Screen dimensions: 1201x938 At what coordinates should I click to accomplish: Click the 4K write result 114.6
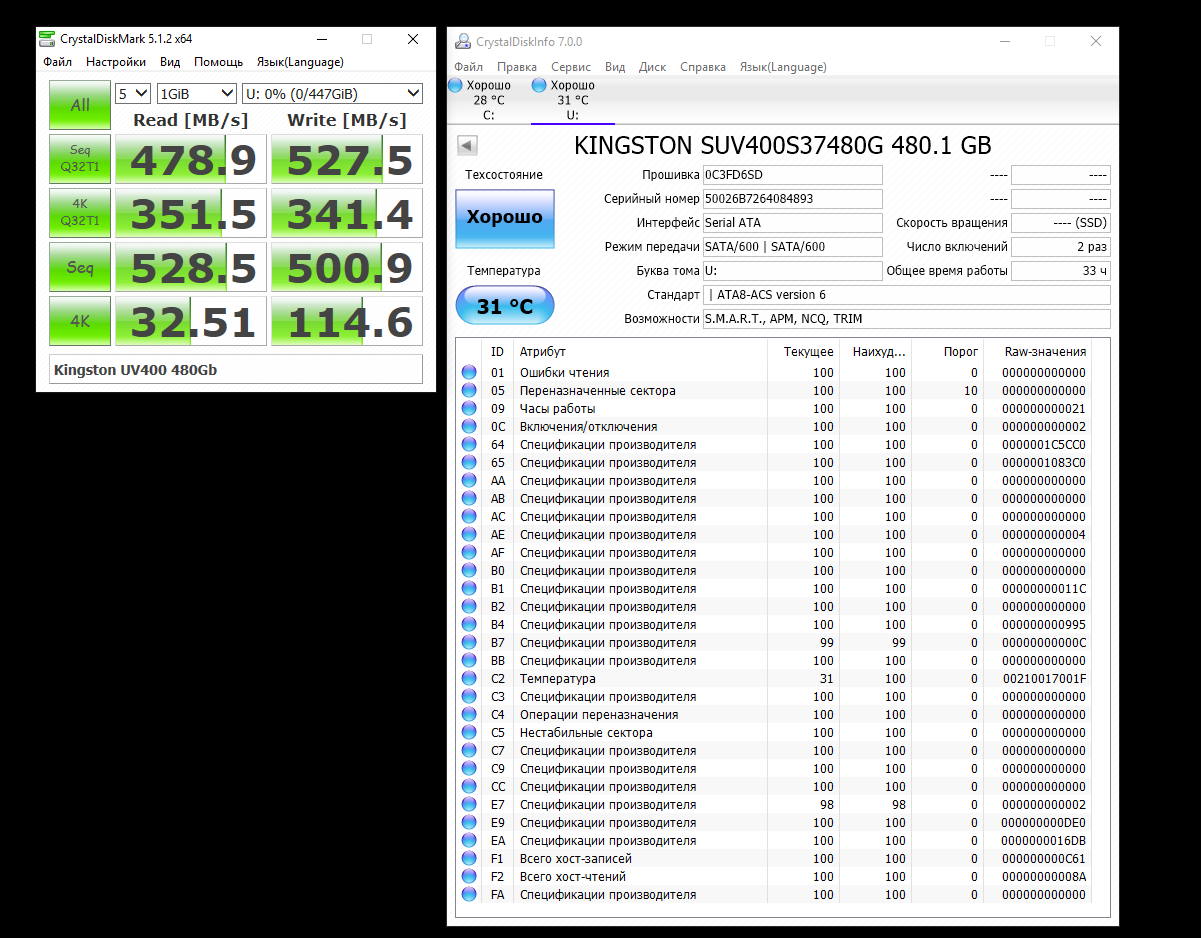point(347,321)
